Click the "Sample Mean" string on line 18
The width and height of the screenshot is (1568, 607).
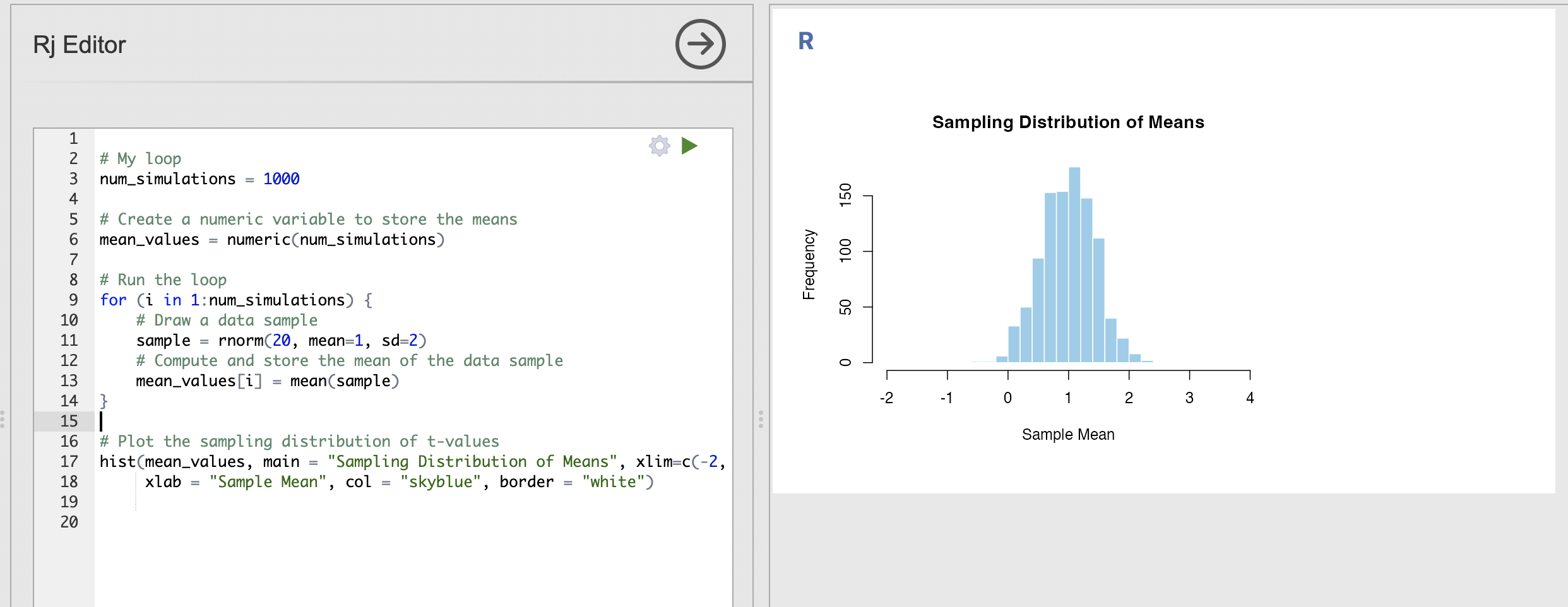pyautogui.click(x=268, y=481)
